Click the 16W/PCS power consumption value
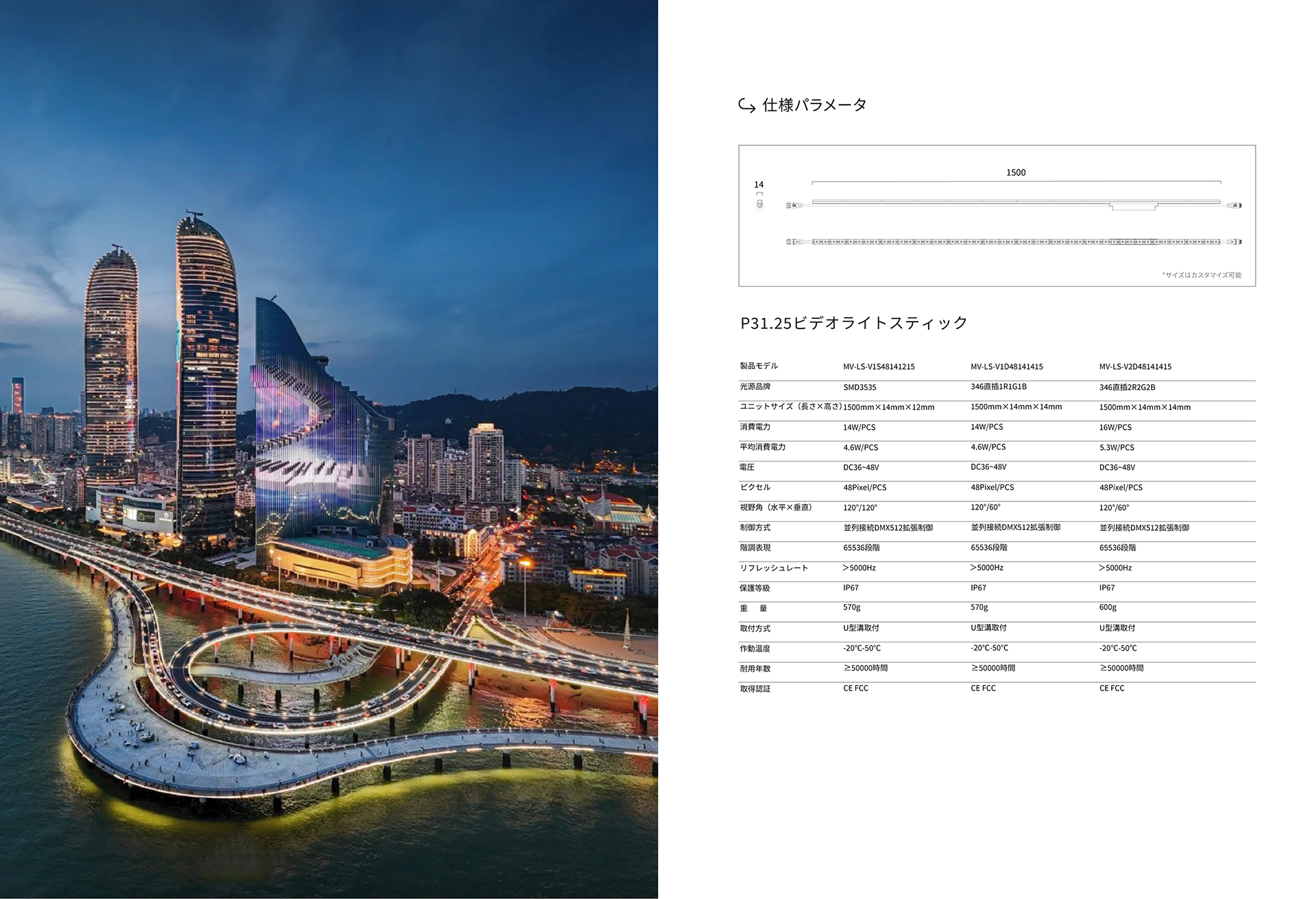This screenshot has width=1316, height=899. [1115, 427]
